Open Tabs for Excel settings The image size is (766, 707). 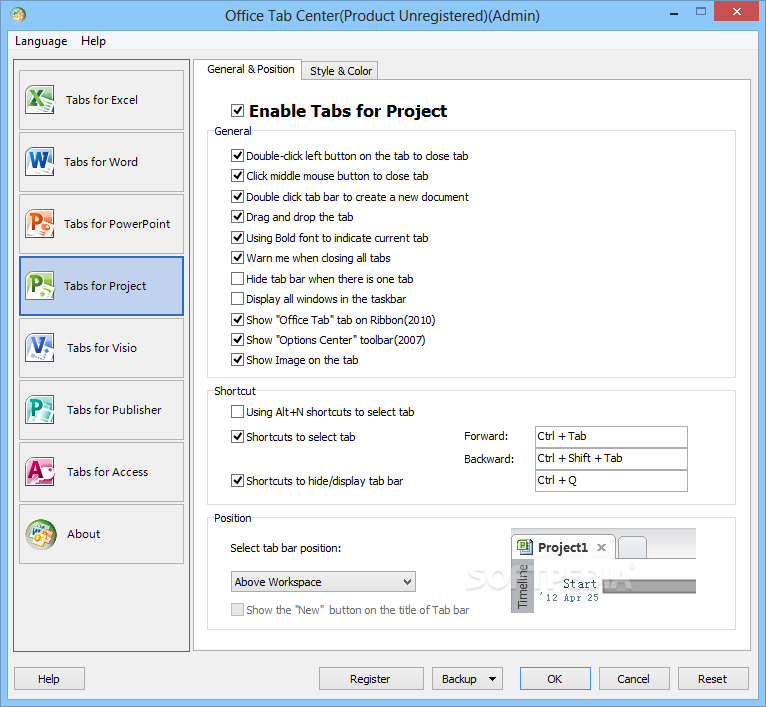tap(102, 100)
